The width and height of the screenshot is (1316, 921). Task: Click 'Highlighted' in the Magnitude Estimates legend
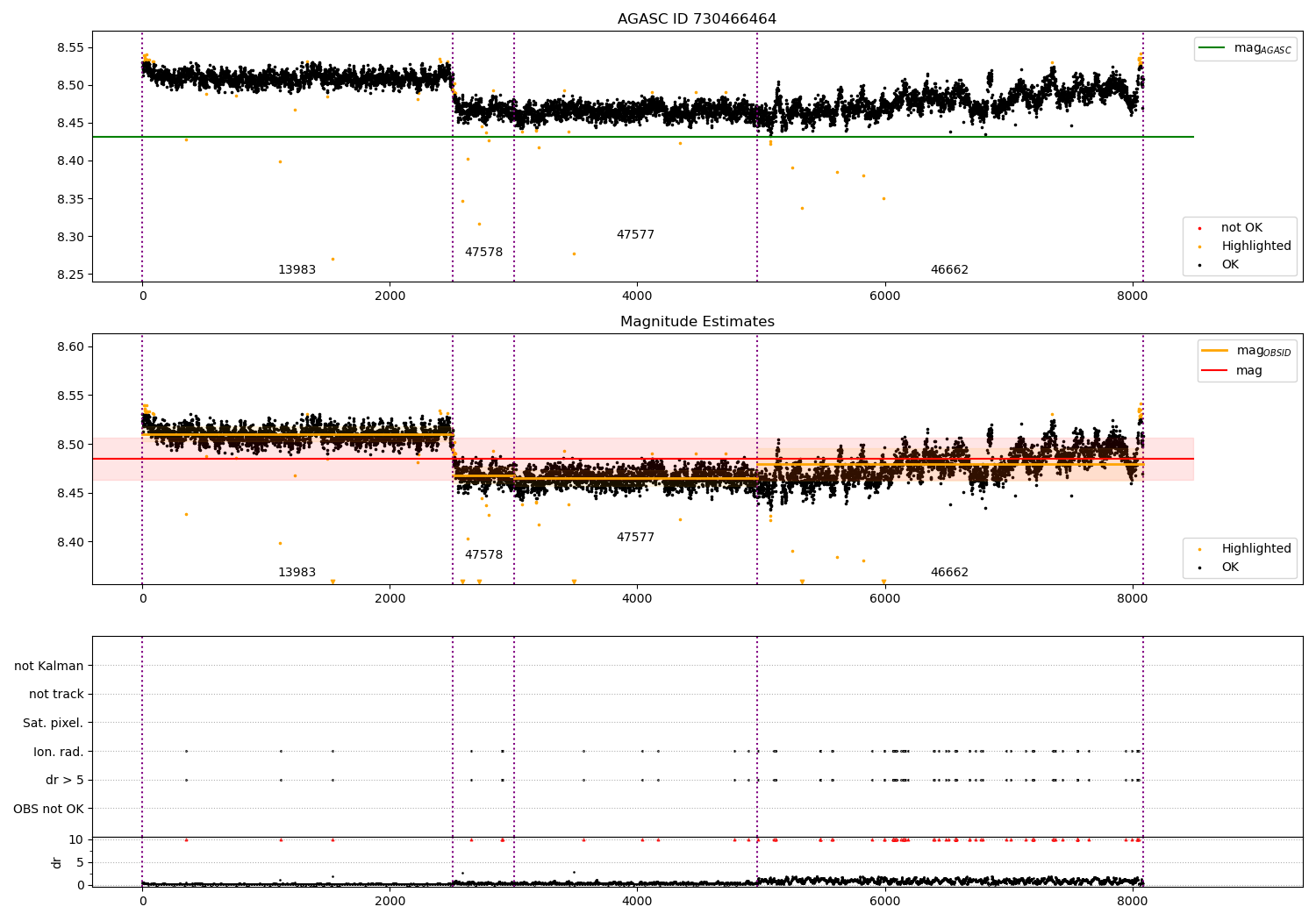1256,549
